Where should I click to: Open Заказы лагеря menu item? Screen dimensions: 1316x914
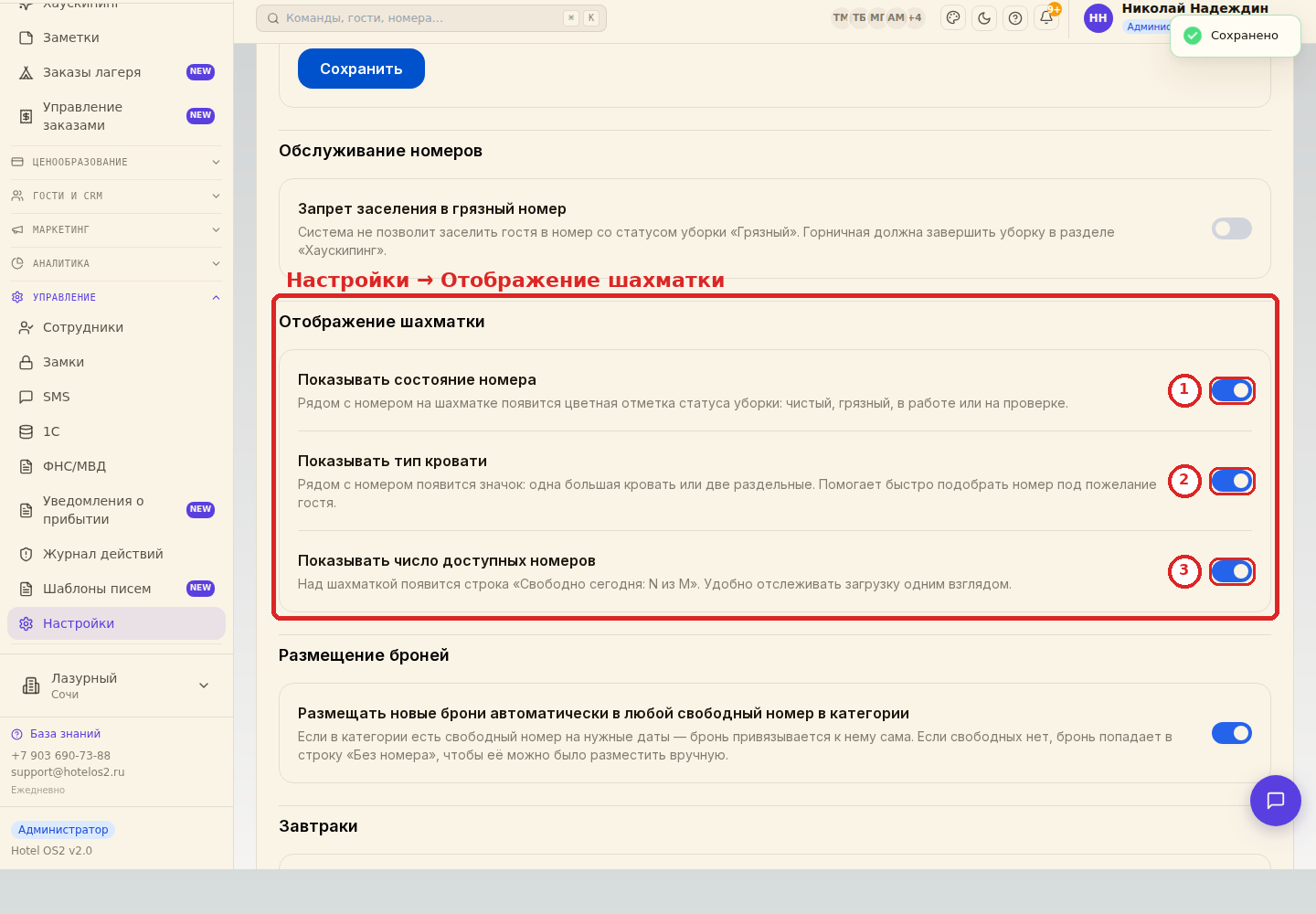point(116,72)
